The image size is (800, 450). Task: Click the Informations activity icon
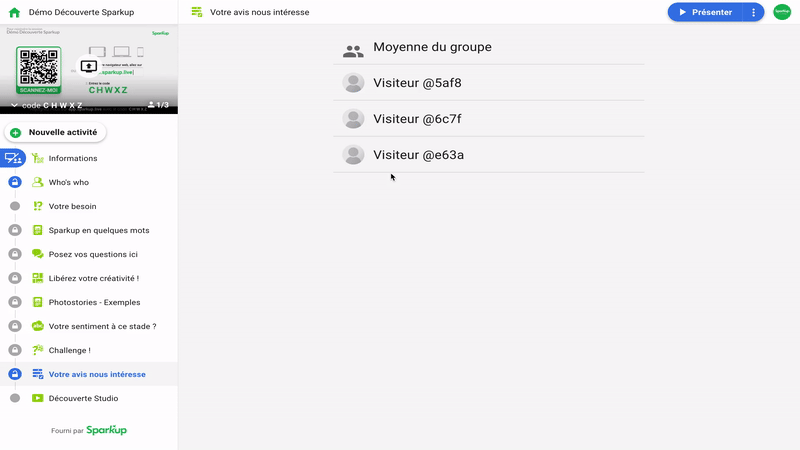[x=37, y=158]
